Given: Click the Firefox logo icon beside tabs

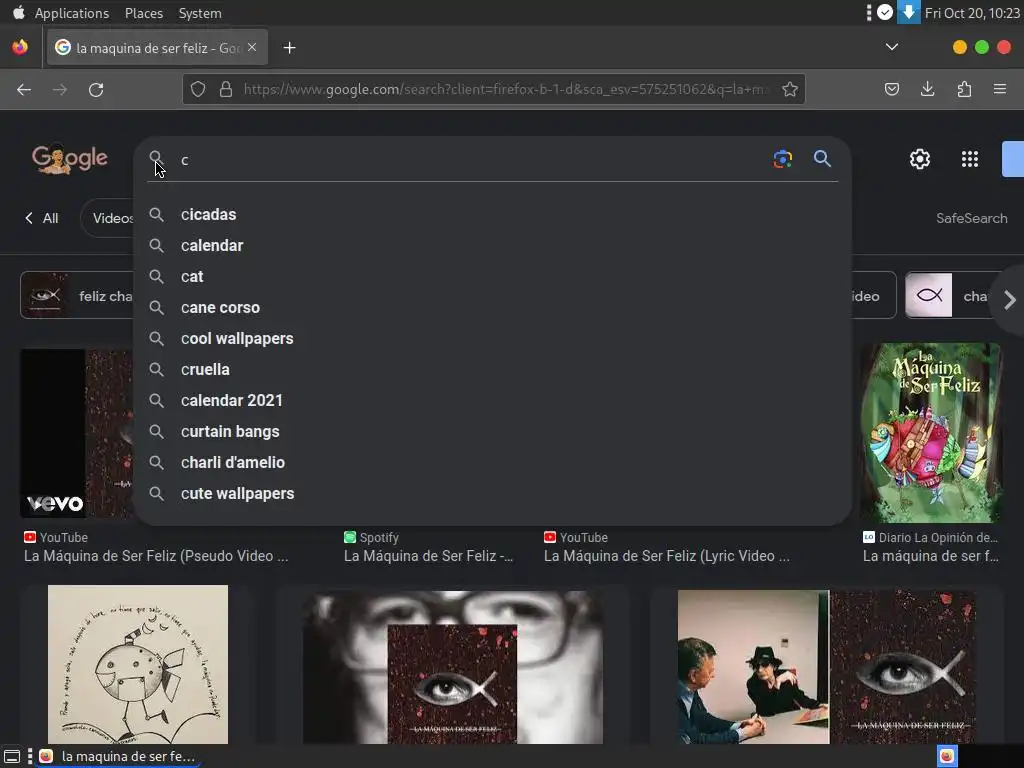Looking at the screenshot, I should pos(20,47).
